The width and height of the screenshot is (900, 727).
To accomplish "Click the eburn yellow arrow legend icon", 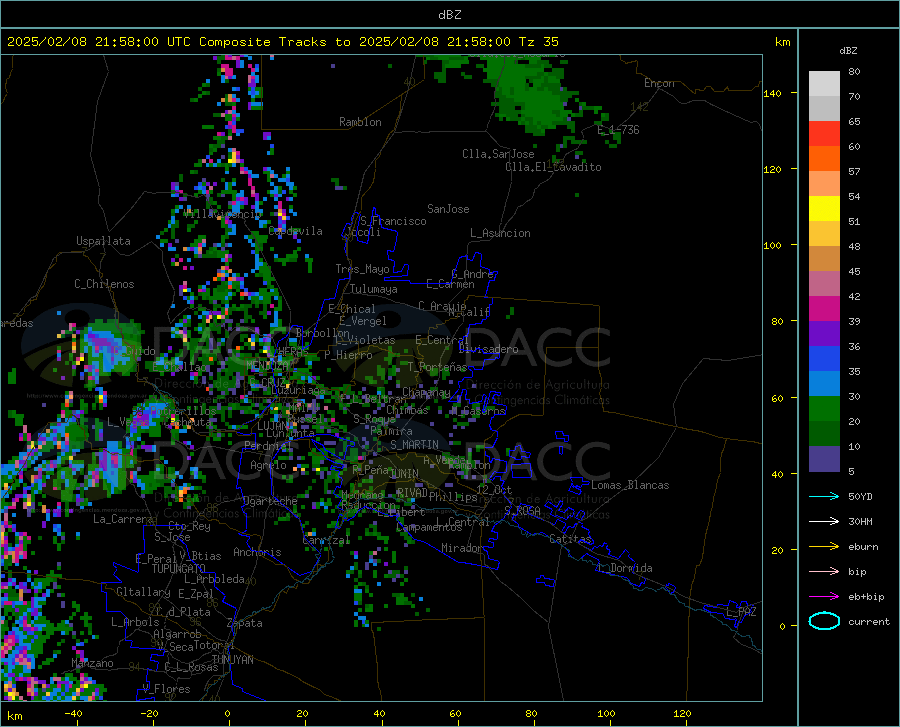I will coord(824,546).
